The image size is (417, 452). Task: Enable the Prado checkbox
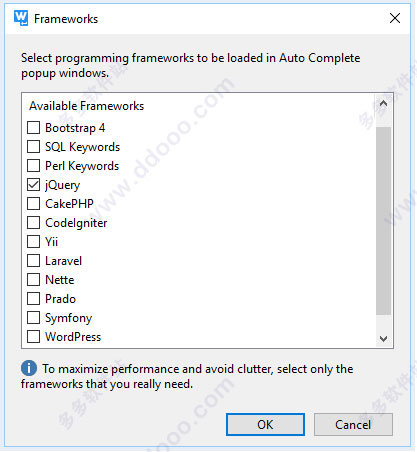(x=33, y=299)
